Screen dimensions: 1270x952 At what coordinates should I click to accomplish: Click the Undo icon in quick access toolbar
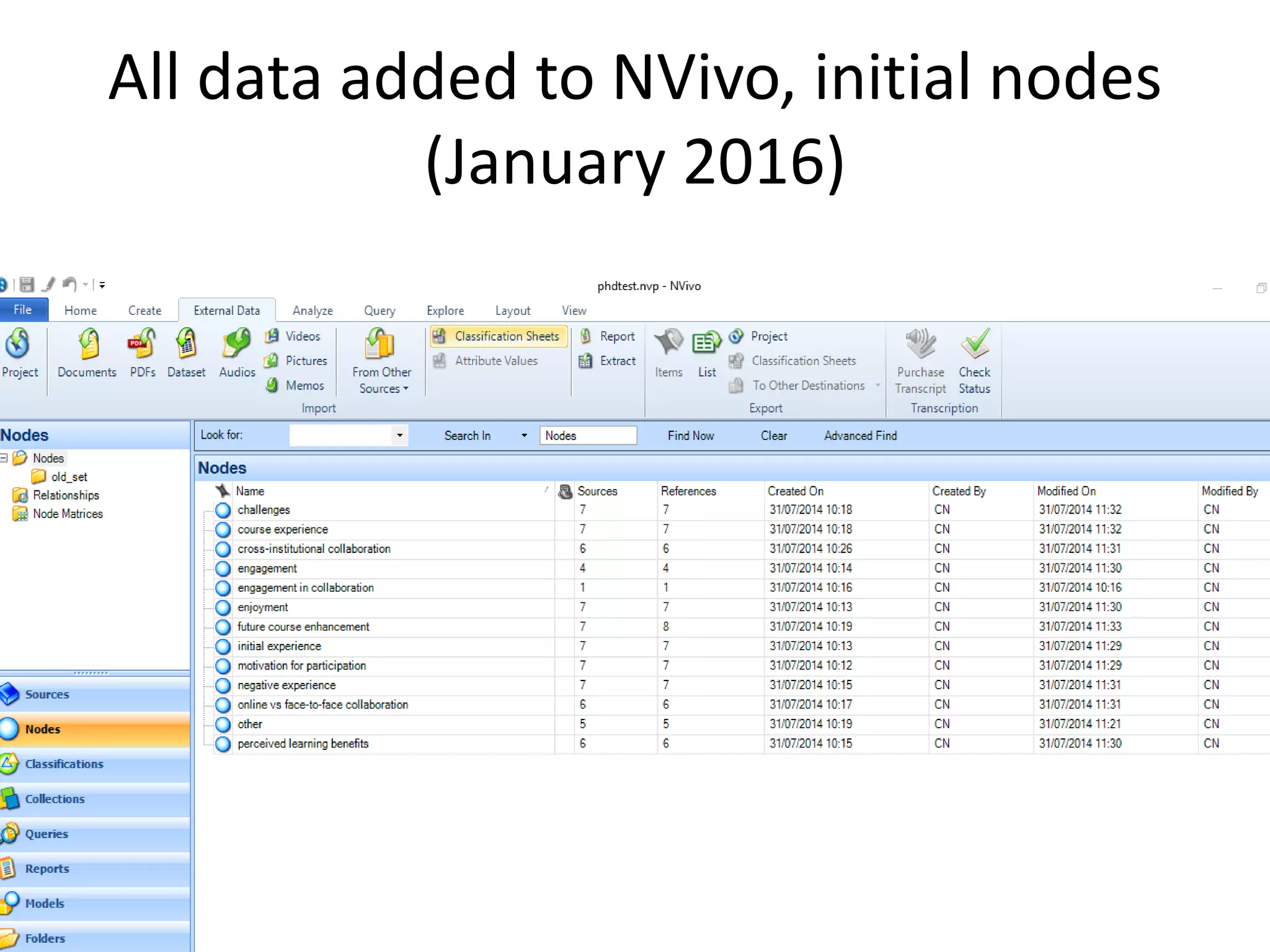69,285
